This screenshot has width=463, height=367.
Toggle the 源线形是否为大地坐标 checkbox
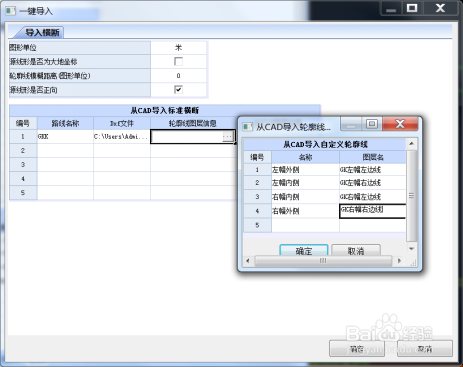[178, 61]
